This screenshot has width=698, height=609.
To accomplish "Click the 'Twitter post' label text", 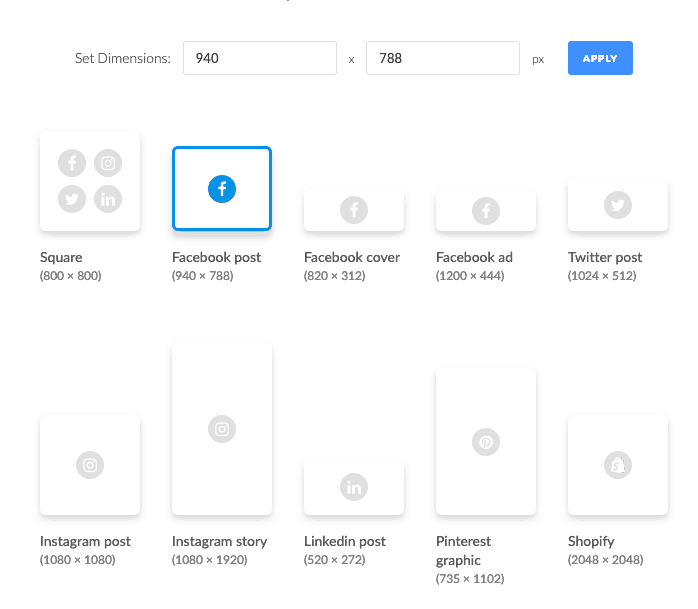I will click(605, 257).
